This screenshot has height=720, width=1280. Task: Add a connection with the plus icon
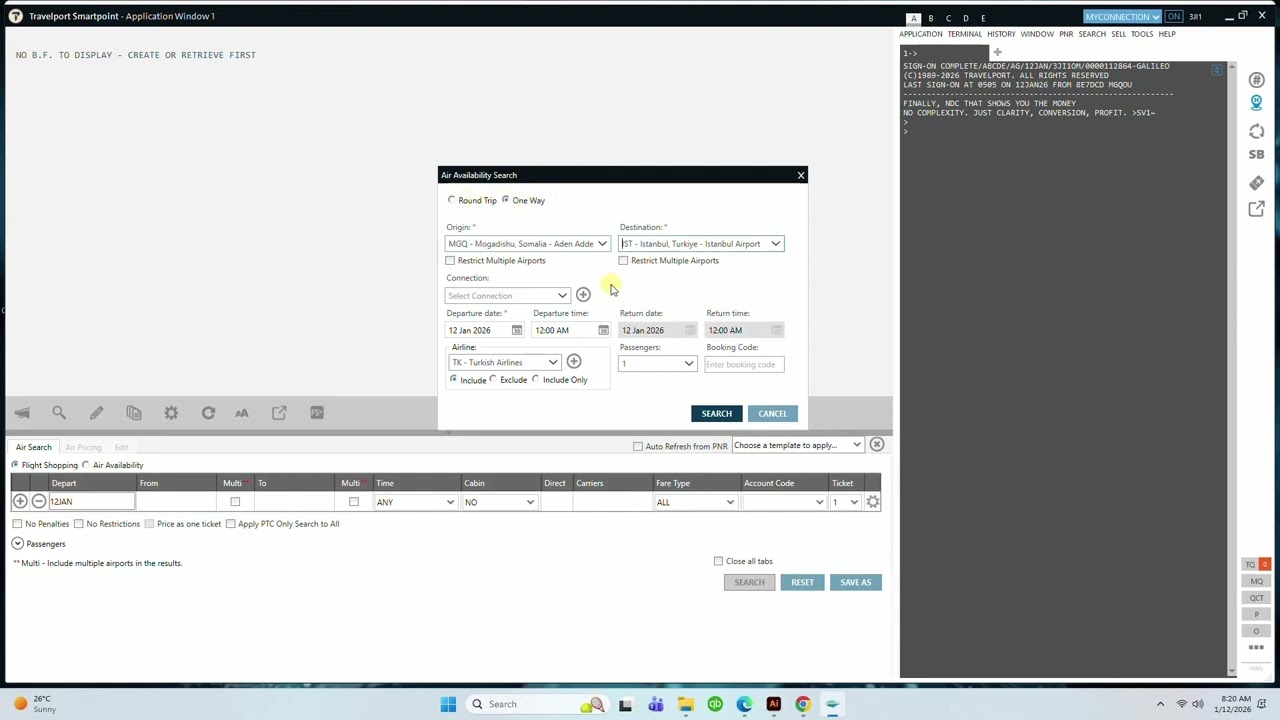coord(583,295)
